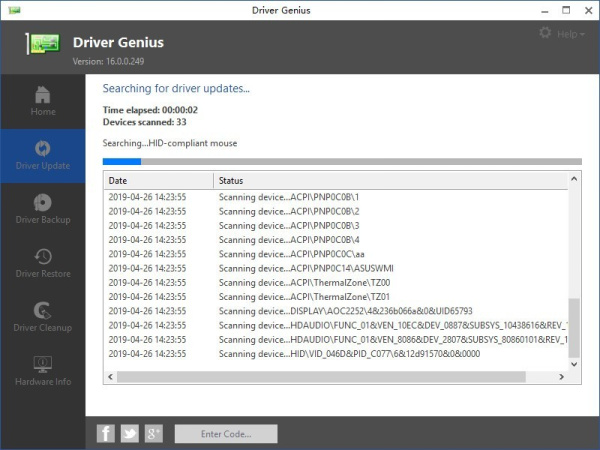The width and height of the screenshot is (600, 450).
Task: Click the Devices scanned: 33 text
Action: [x=144, y=122]
